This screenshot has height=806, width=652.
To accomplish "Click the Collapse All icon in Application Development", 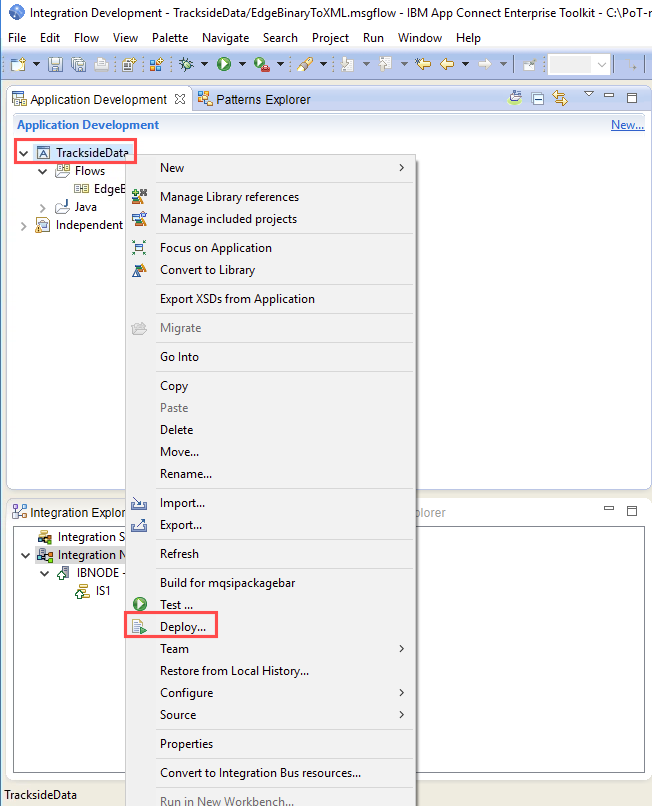I will click(538, 99).
